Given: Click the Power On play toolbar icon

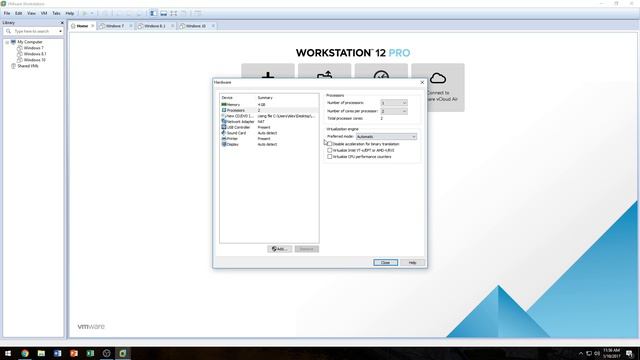Looking at the screenshot, I should 85,13.
